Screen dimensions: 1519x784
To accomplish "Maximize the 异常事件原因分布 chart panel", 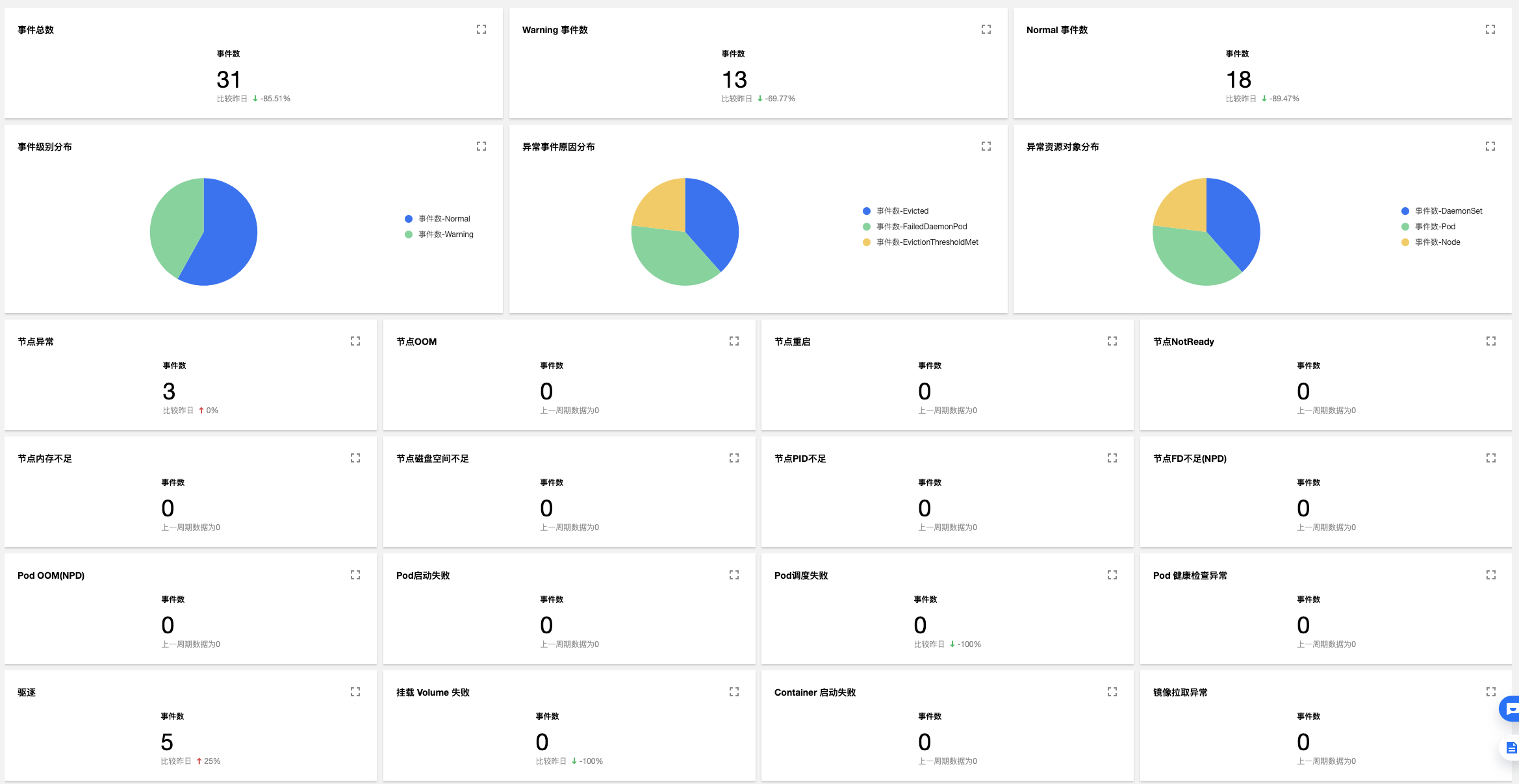I will coord(986,146).
